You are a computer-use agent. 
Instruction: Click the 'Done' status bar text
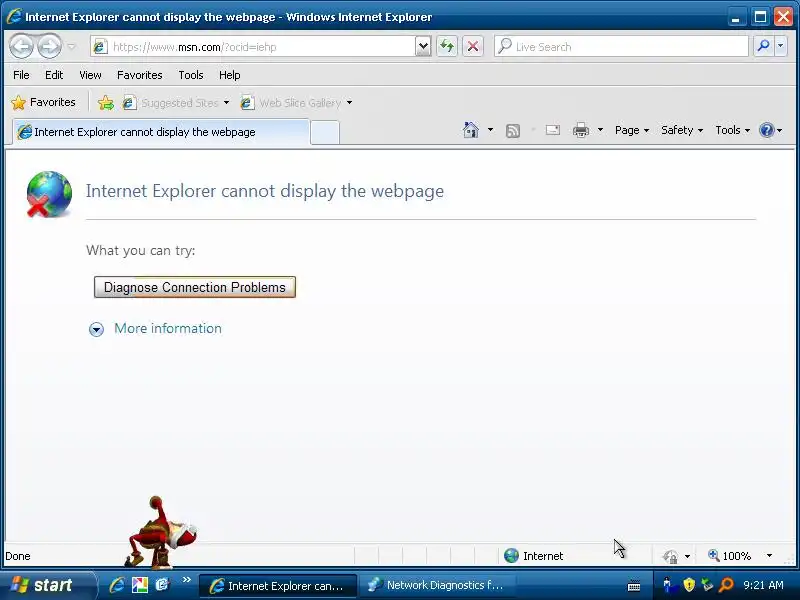click(x=18, y=556)
